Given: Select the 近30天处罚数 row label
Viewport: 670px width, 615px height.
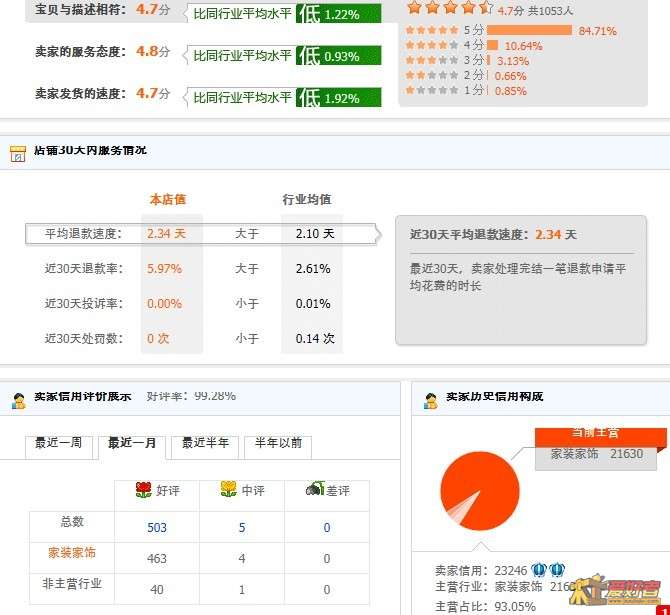Looking at the screenshot, I should [84, 339].
